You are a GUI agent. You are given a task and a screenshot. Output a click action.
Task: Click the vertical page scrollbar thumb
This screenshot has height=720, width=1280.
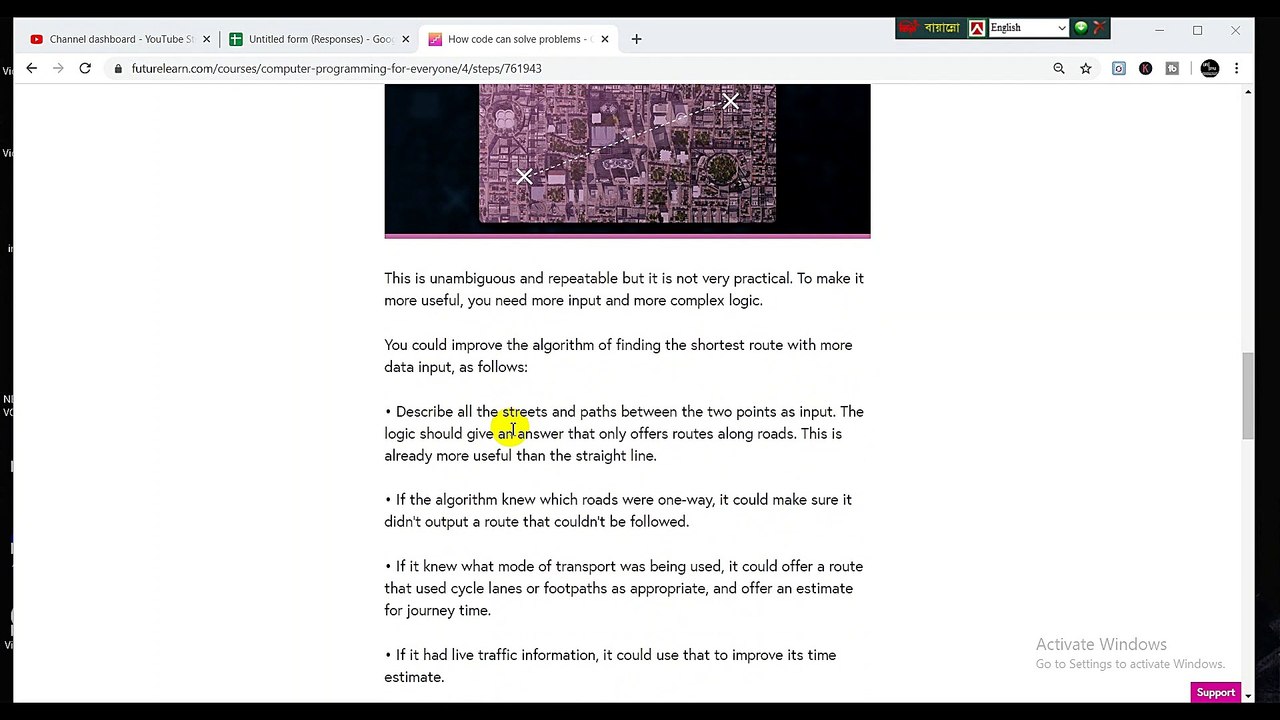1248,395
